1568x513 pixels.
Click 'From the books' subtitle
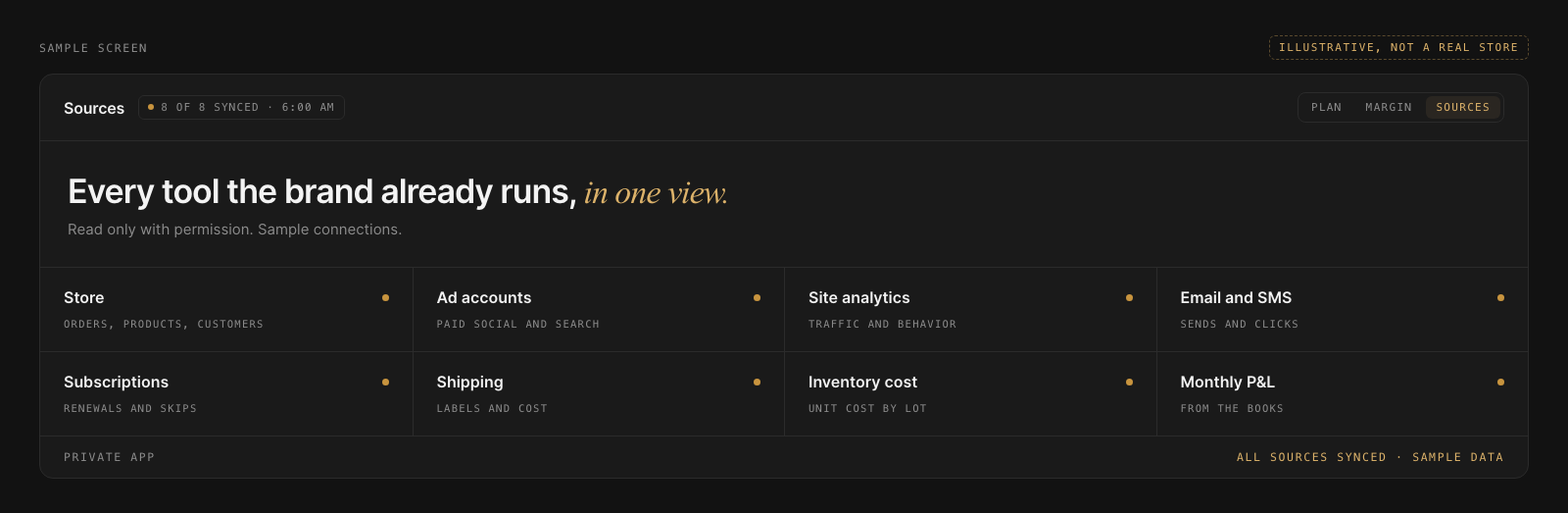[x=1232, y=408]
